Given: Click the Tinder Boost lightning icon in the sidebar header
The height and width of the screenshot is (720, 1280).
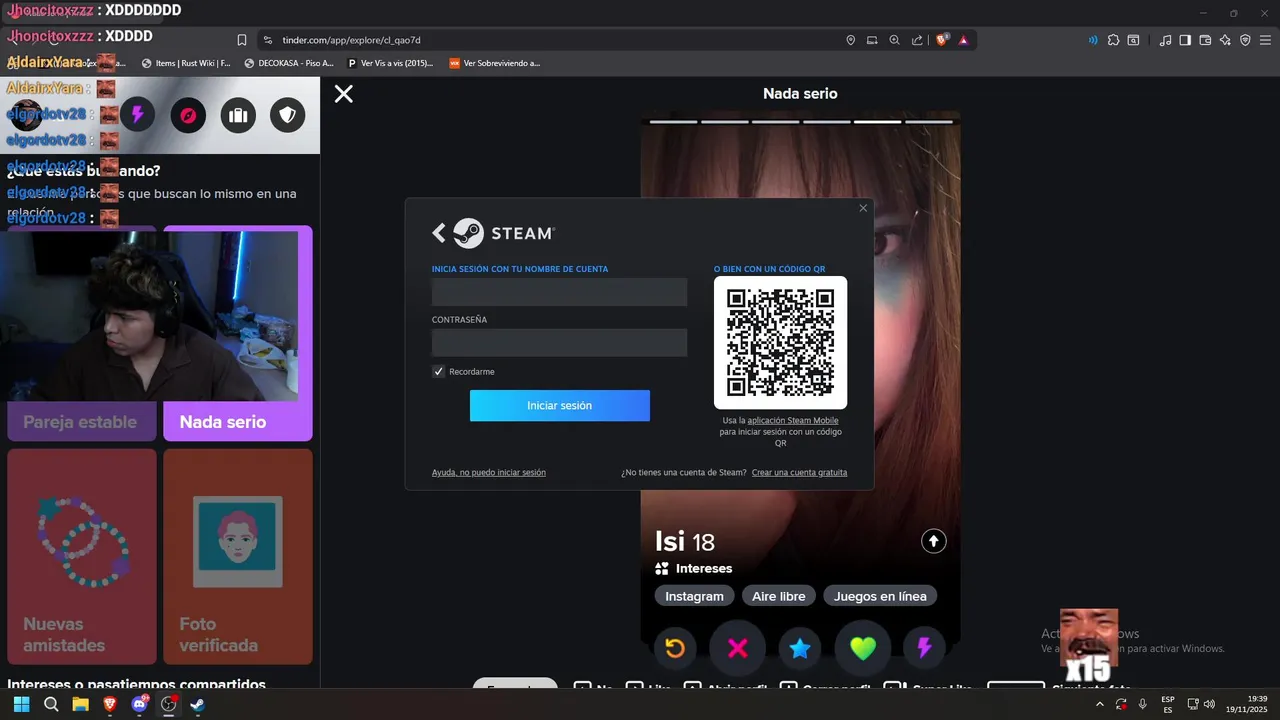Looking at the screenshot, I should click(x=137, y=115).
